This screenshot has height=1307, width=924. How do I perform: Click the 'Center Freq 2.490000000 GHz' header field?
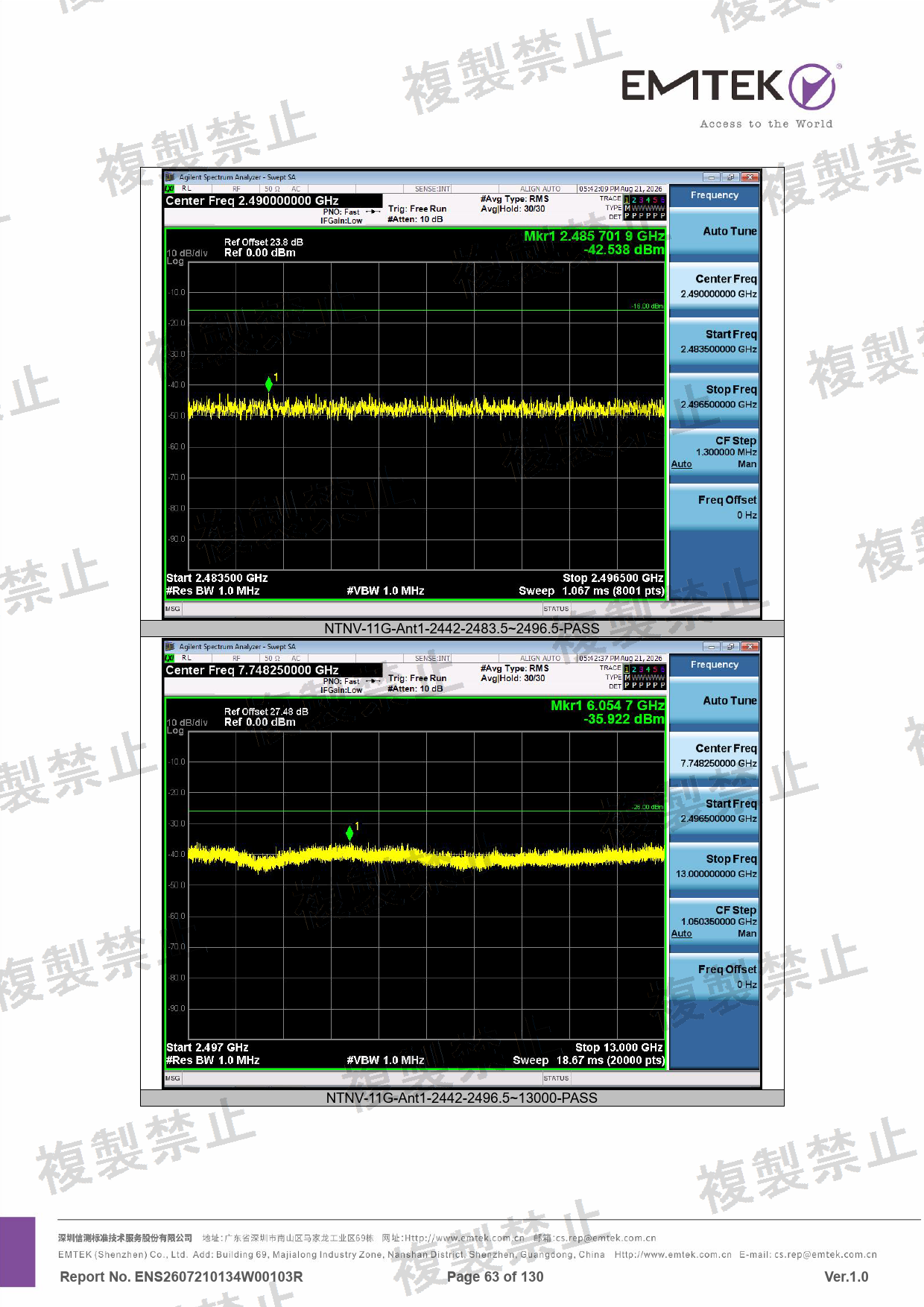[273, 201]
